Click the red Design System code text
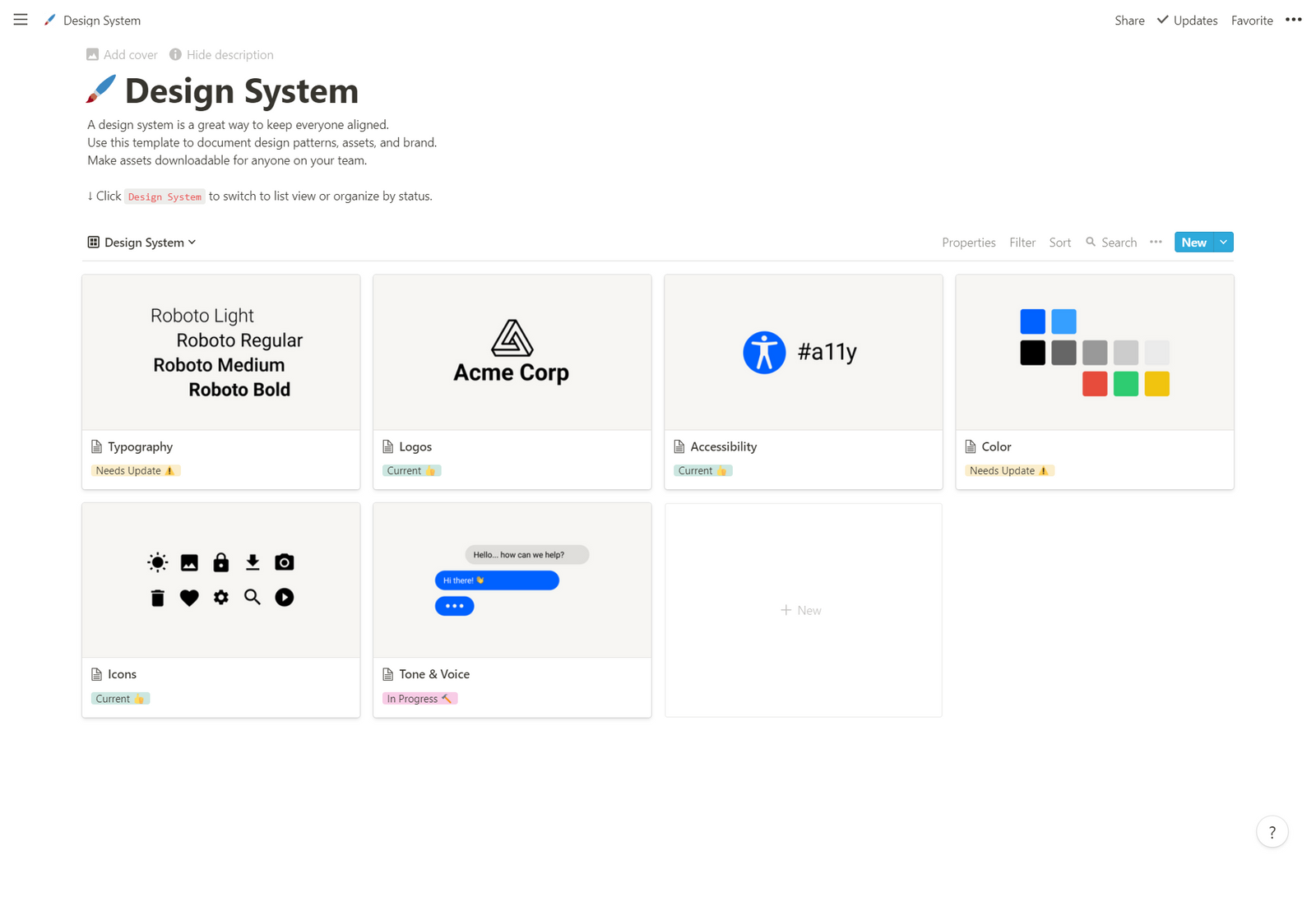This screenshot has height=906, width=1316. (164, 196)
